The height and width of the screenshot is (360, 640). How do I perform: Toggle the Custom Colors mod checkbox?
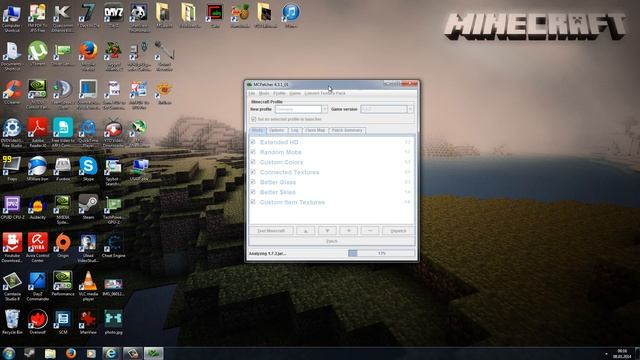click(x=253, y=162)
